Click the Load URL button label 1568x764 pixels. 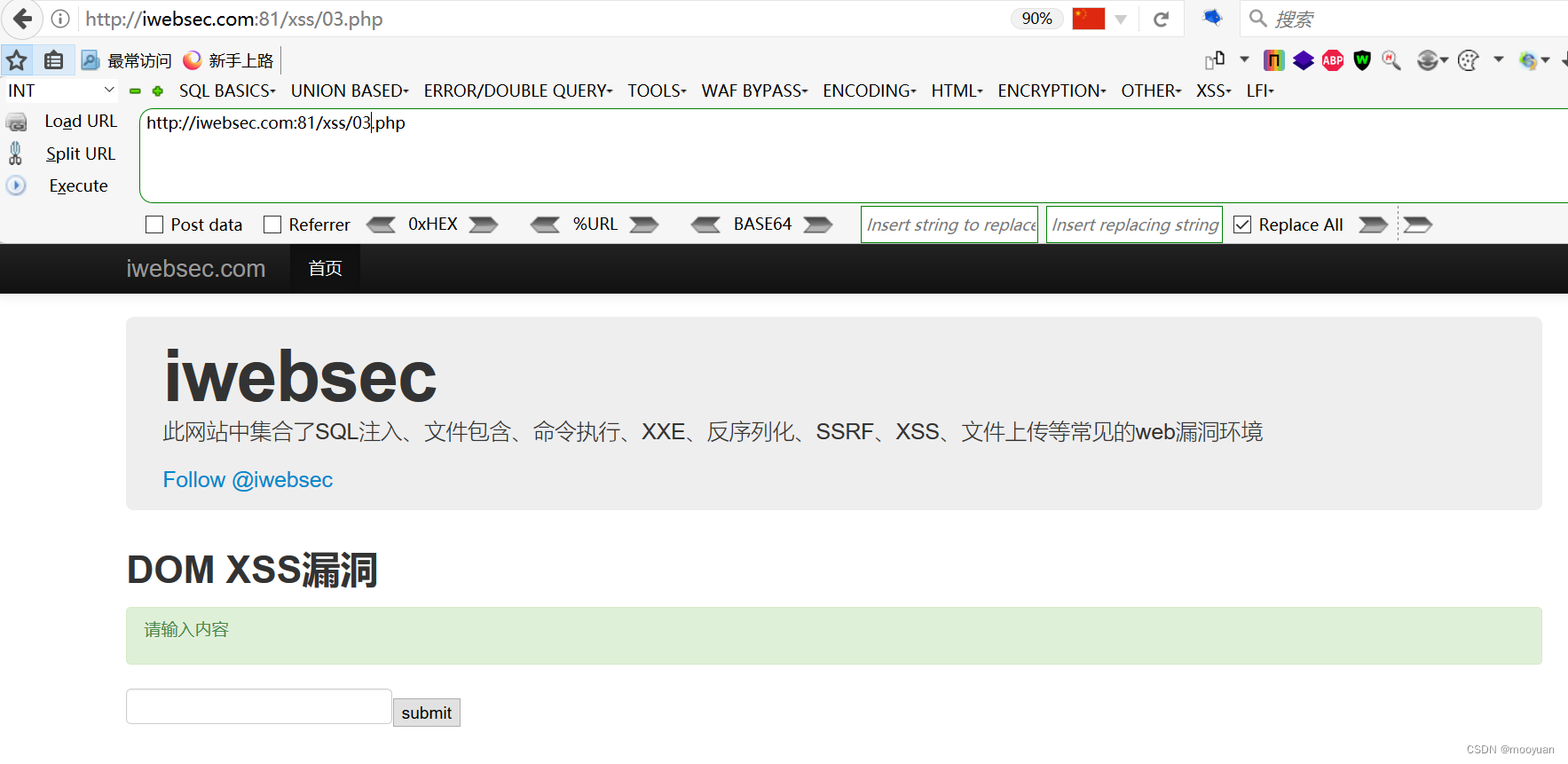tap(81, 122)
